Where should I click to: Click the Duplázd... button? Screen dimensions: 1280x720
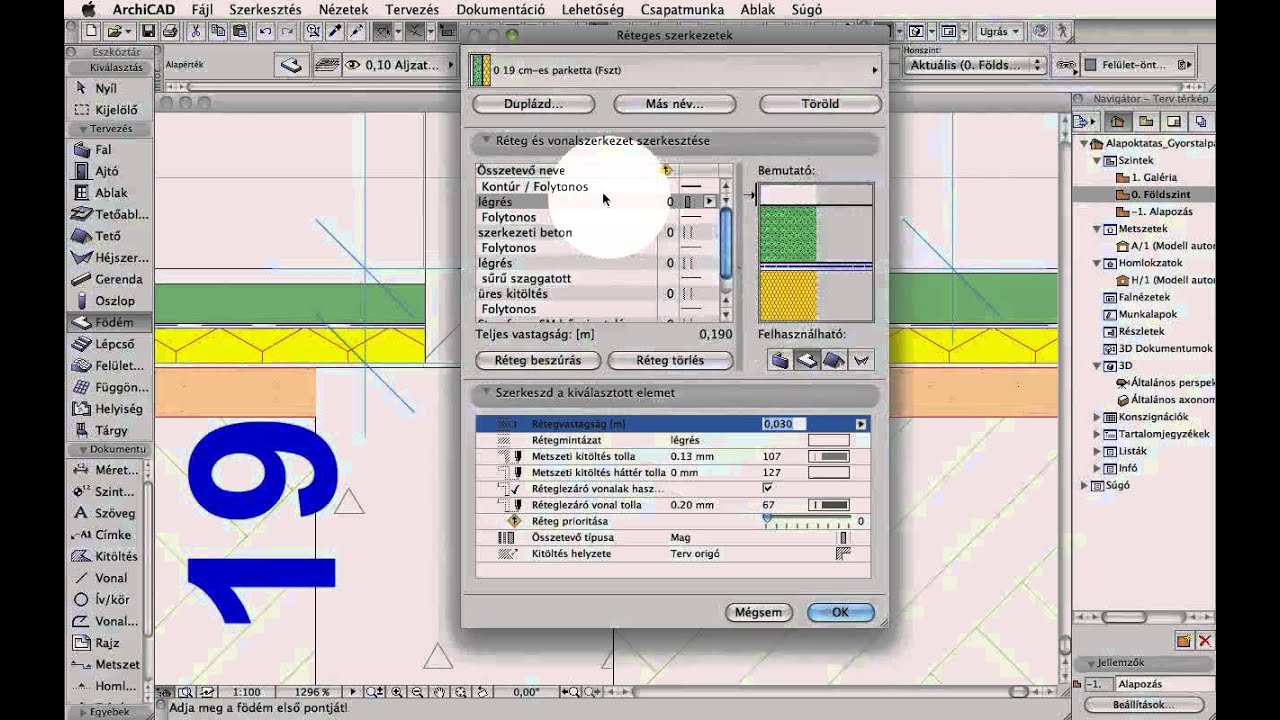tap(533, 104)
